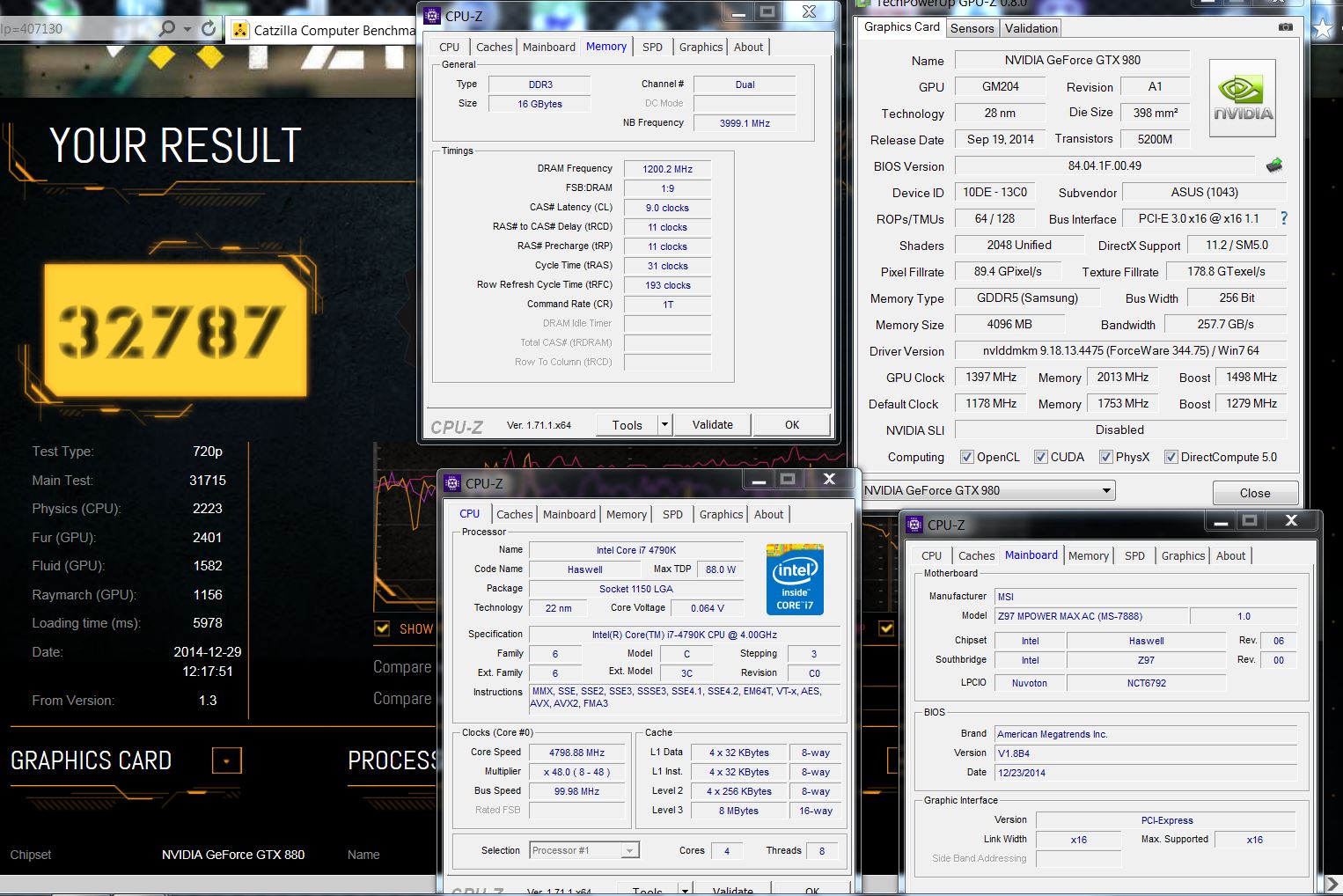Click the Catzilla tab favicon
Image resolution: width=1343 pixels, height=896 pixels.
(239, 30)
